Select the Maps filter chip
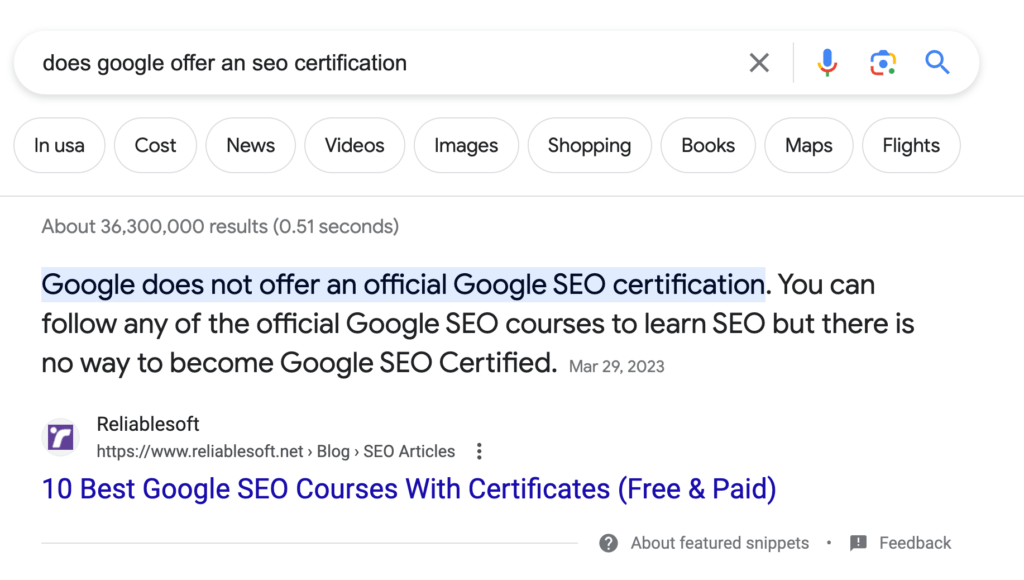Viewport: 1024px width, 580px height. coord(808,145)
